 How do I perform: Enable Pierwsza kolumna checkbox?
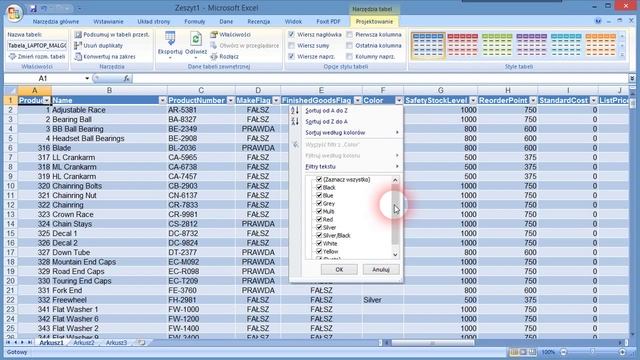(350, 35)
